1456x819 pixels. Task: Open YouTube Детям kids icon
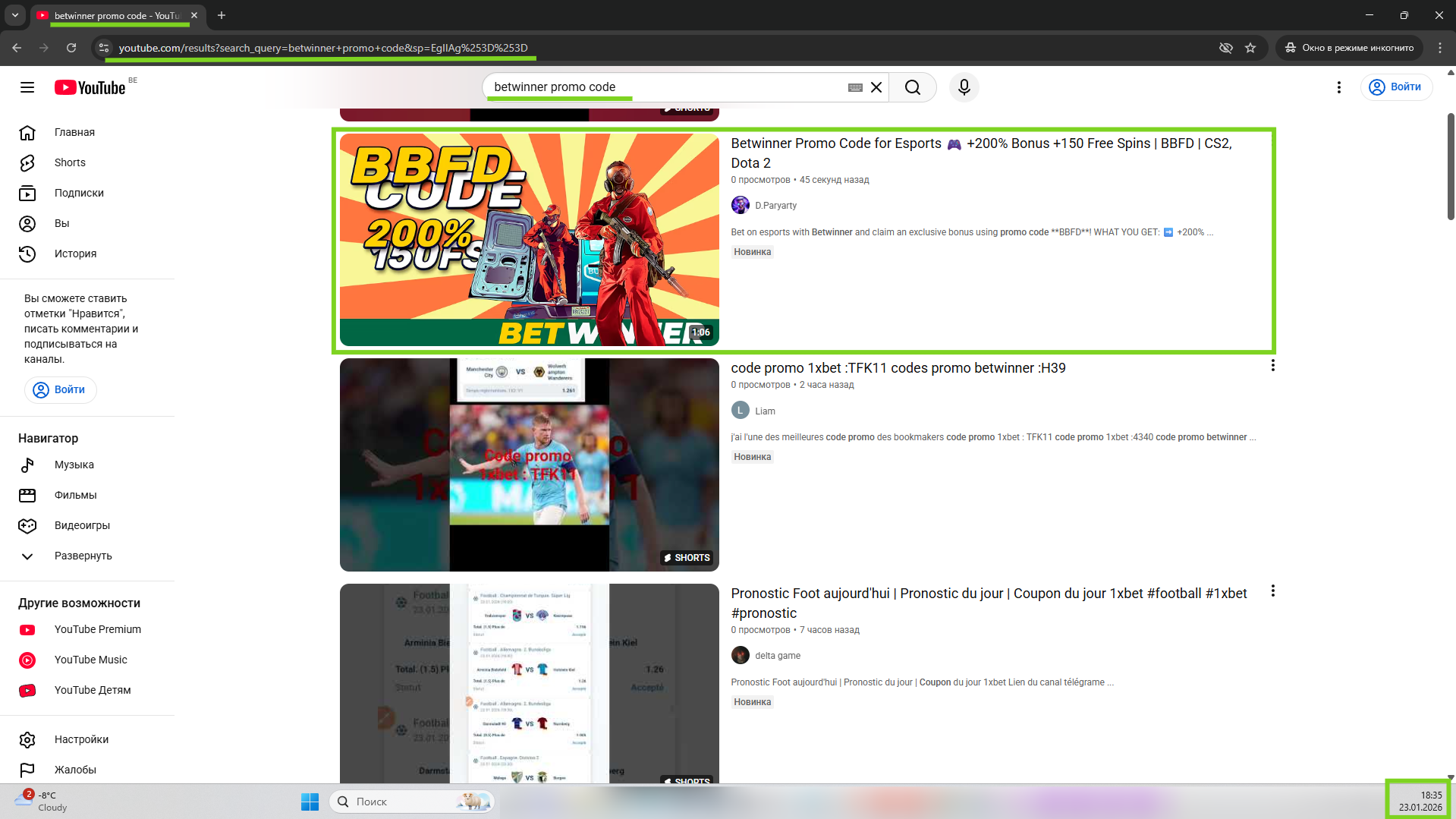pyautogui.click(x=27, y=691)
